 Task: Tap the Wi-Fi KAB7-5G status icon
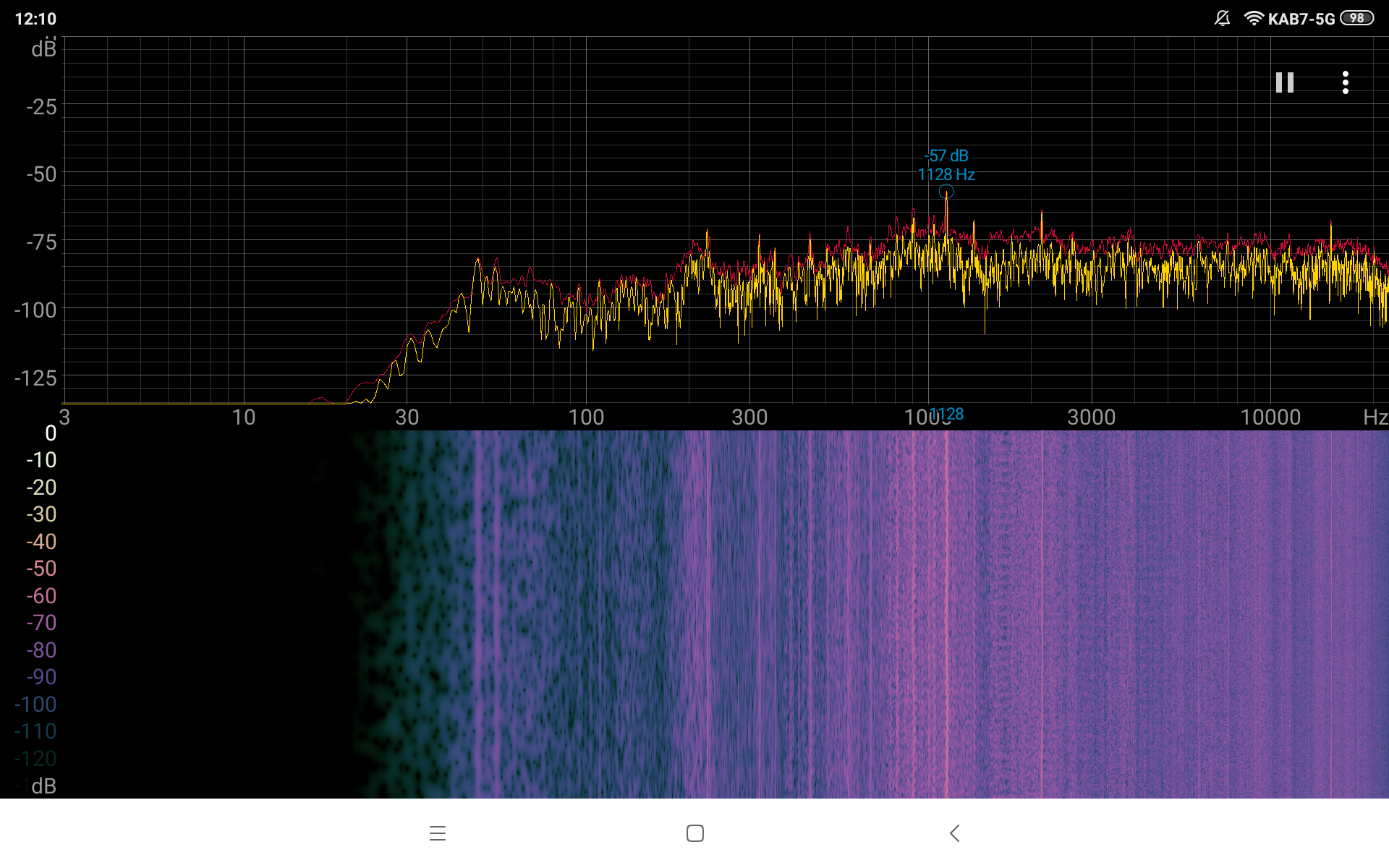[1253, 18]
